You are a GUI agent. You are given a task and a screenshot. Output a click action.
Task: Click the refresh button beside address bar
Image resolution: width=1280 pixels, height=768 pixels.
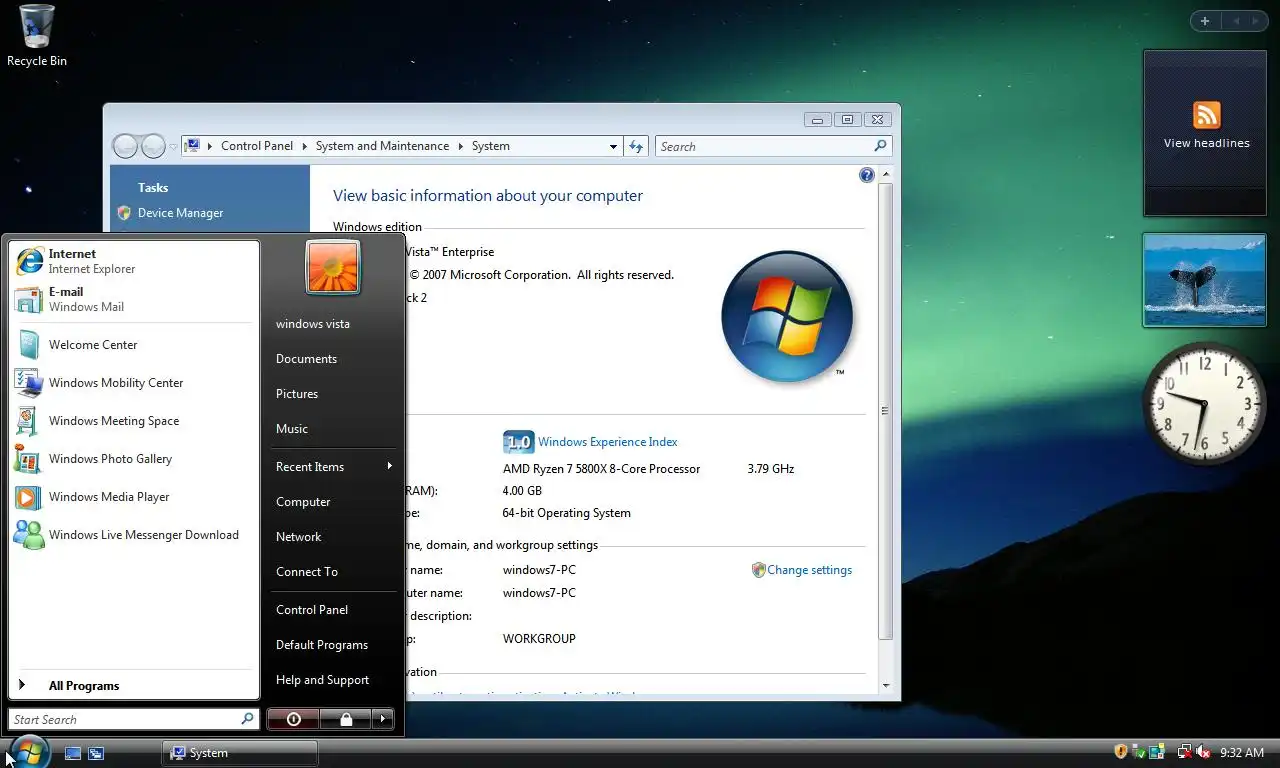(x=637, y=146)
